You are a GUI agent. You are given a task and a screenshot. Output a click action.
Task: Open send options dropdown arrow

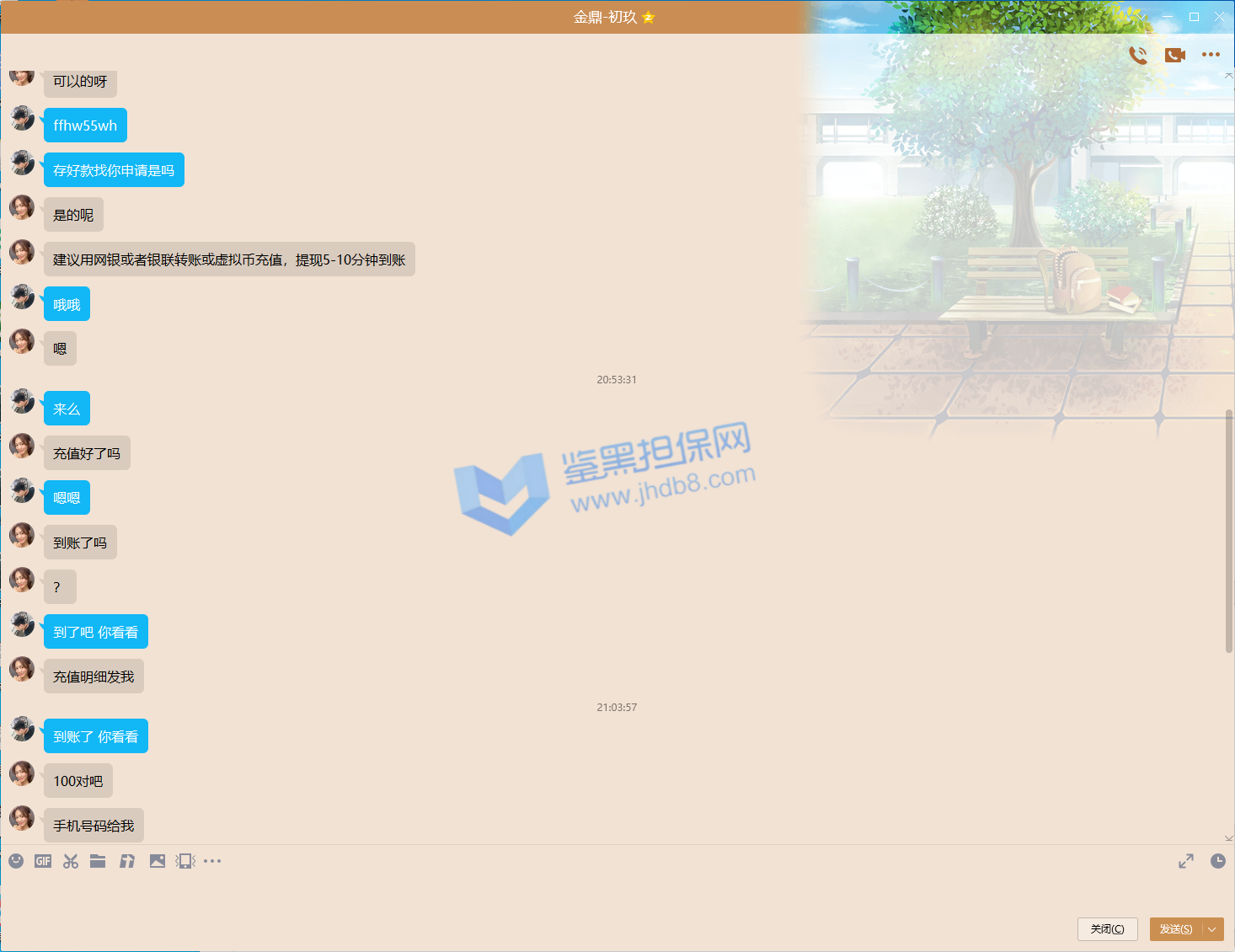pyautogui.click(x=1212, y=929)
